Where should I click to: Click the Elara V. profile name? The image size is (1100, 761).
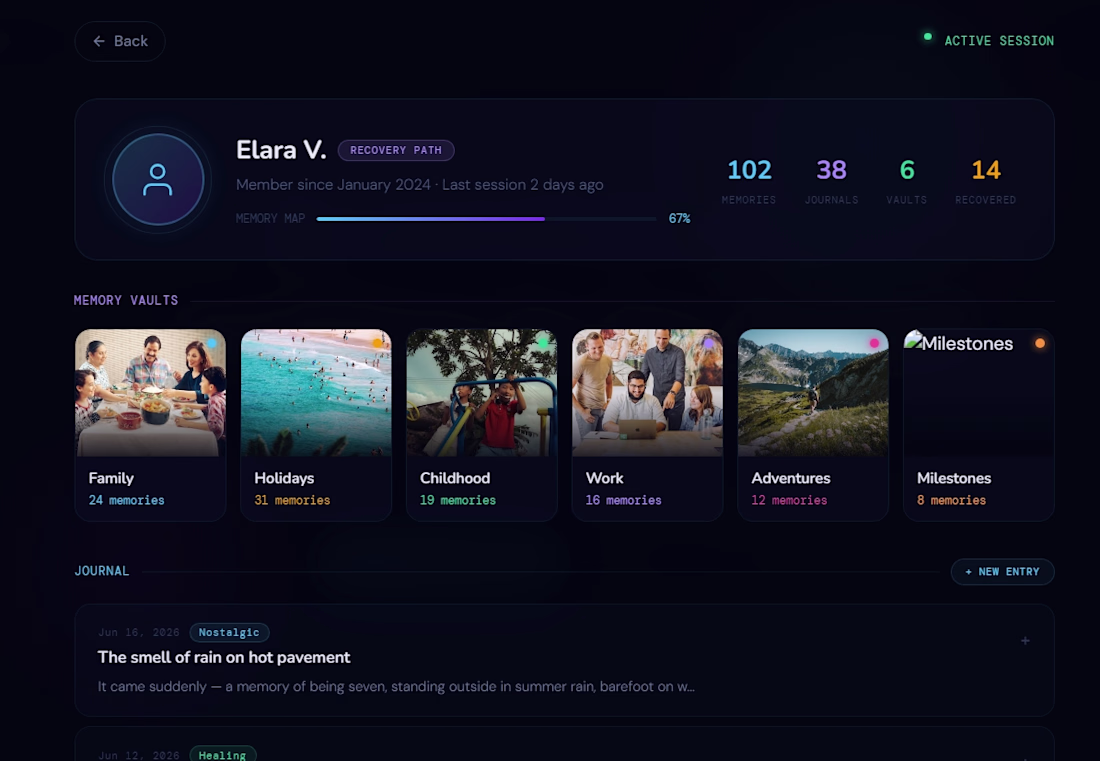point(281,149)
